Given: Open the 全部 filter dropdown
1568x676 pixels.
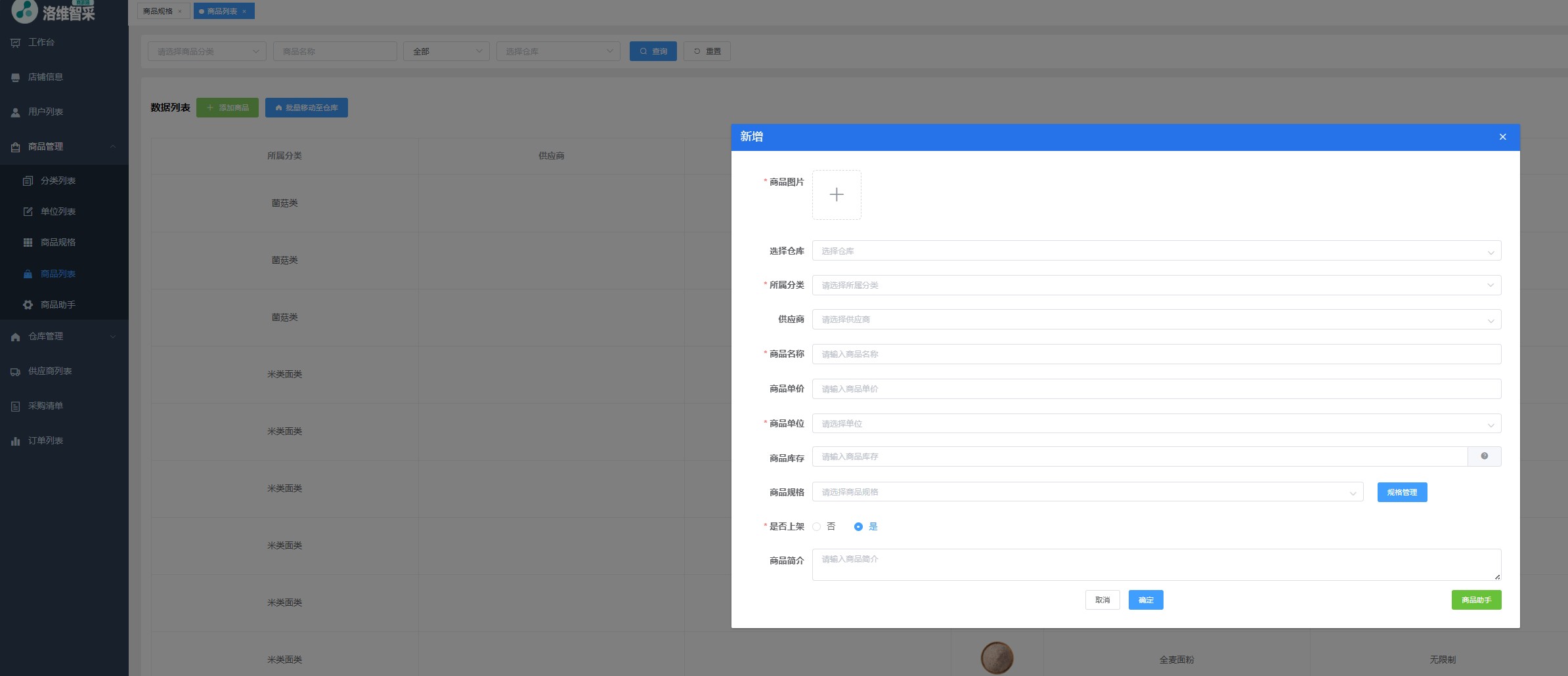Looking at the screenshot, I should click(446, 51).
